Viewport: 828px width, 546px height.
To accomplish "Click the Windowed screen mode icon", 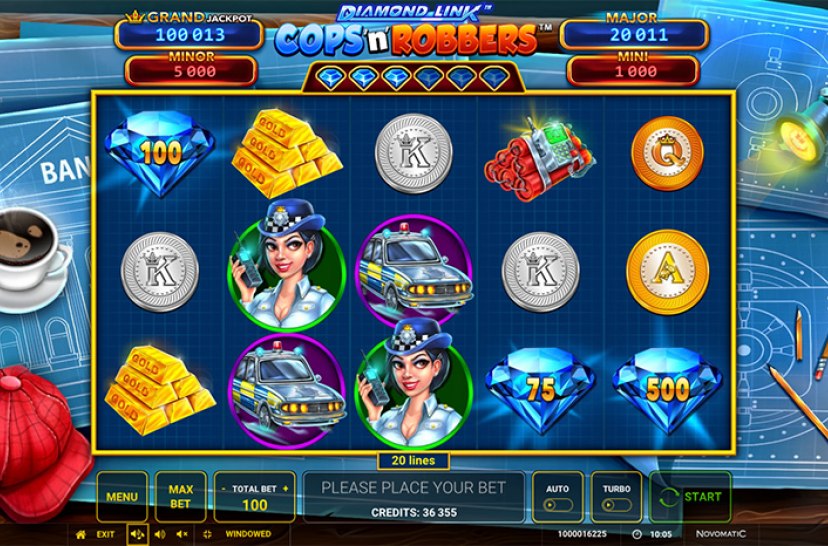I will tap(207, 534).
